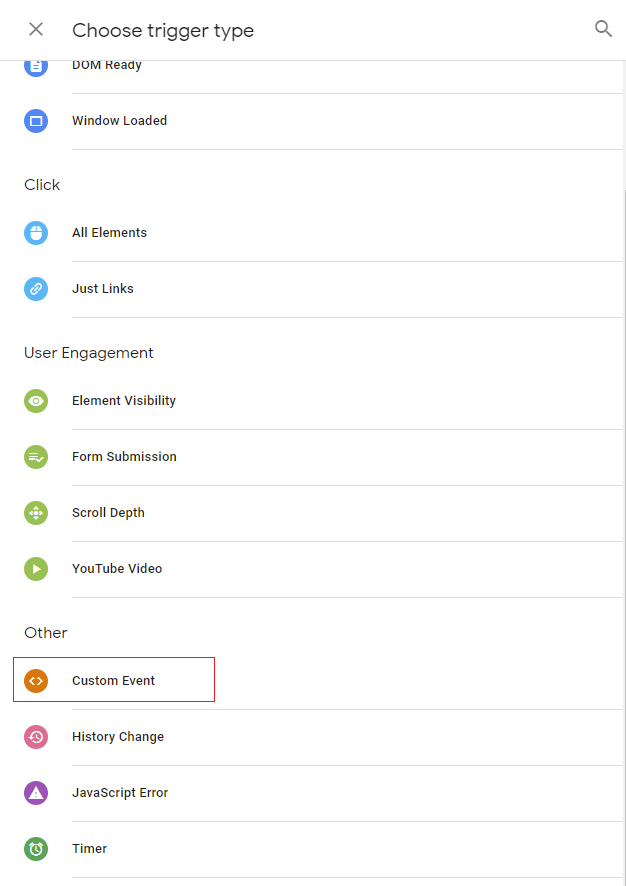This screenshot has height=886, width=626.
Task: Click the Form Submission green icon
Action: coord(36,457)
